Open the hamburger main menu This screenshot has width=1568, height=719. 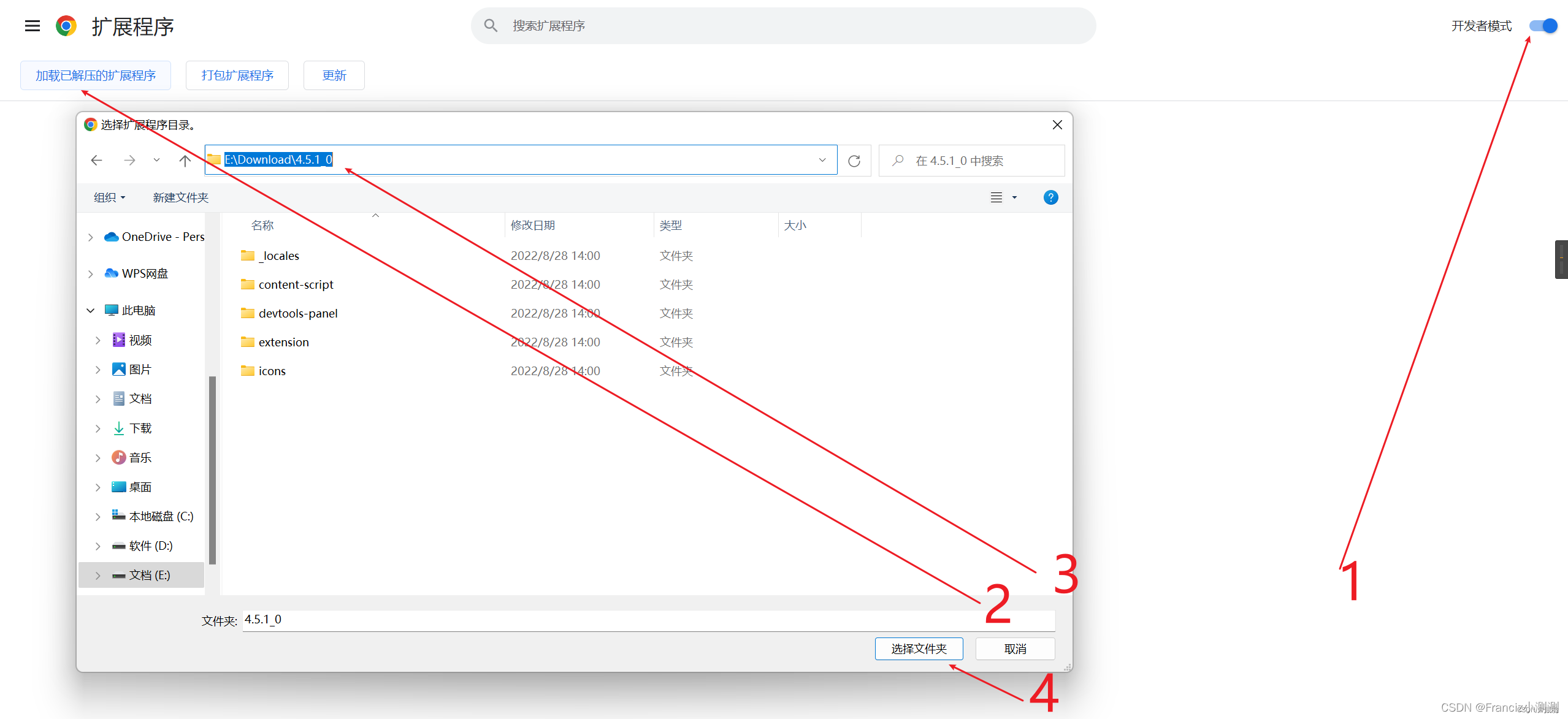point(32,26)
